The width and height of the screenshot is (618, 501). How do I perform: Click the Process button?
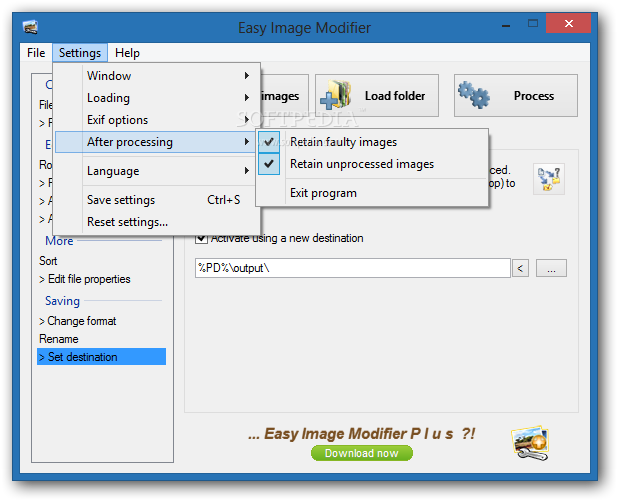[x=516, y=95]
